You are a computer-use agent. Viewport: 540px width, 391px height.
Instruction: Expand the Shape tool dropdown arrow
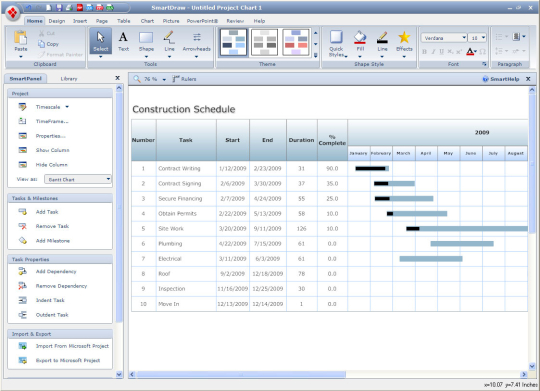(x=146, y=57)
